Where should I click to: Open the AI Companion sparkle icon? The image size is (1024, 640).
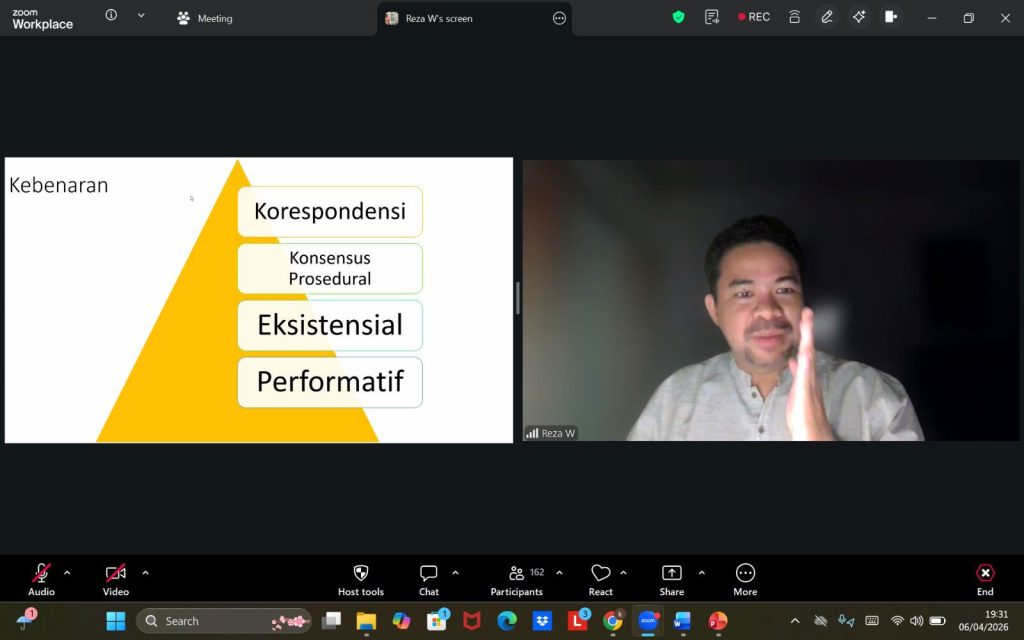tap(859, 17)
